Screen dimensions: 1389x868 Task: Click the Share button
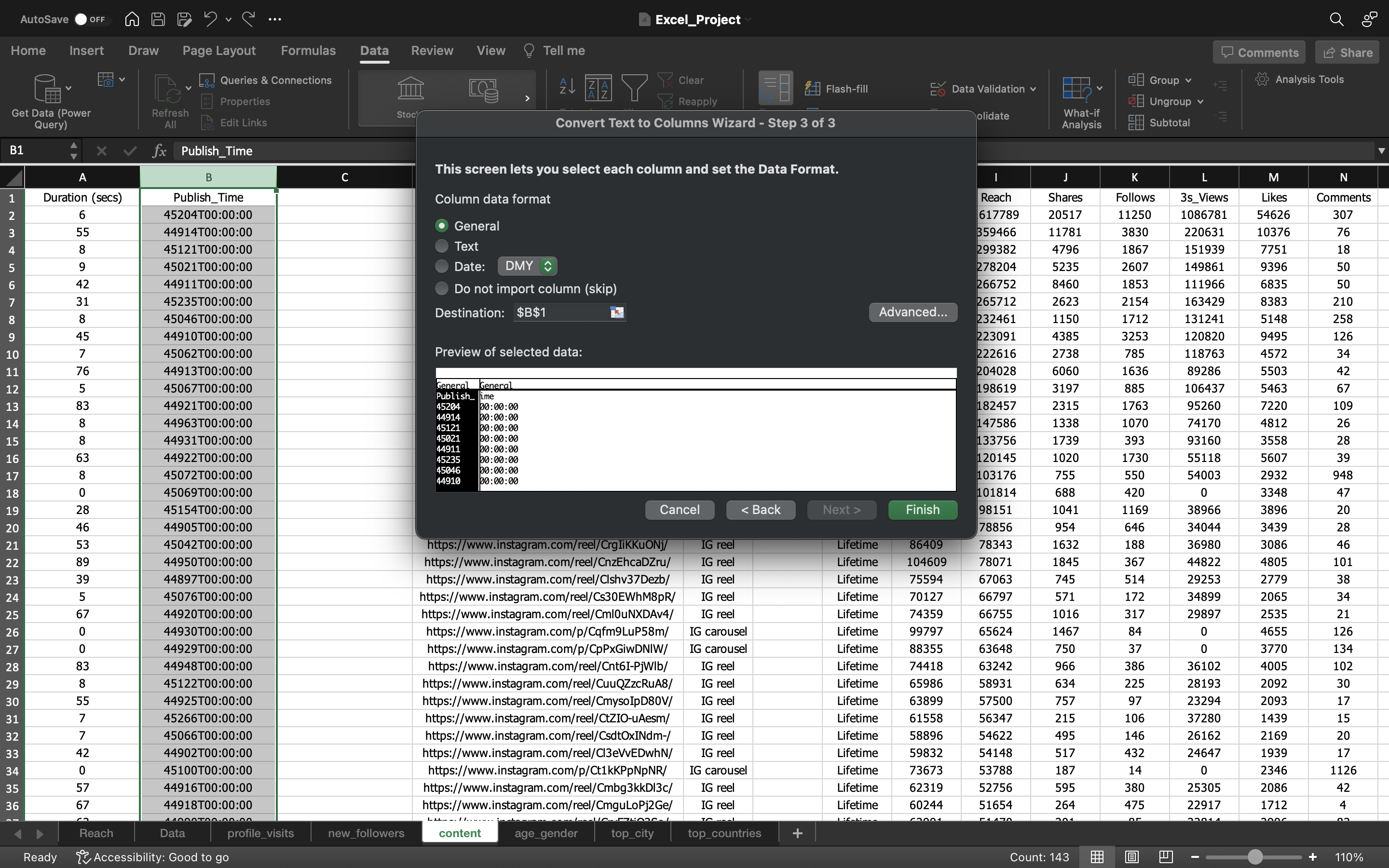coord(1348,52)
